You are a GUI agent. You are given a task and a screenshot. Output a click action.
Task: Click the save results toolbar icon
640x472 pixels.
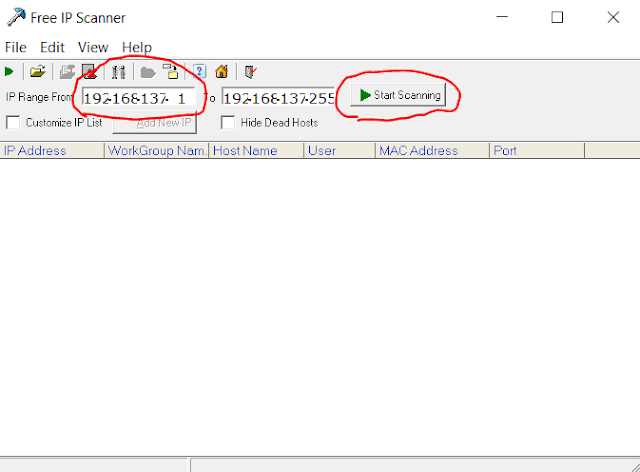(x=67, y=72)
